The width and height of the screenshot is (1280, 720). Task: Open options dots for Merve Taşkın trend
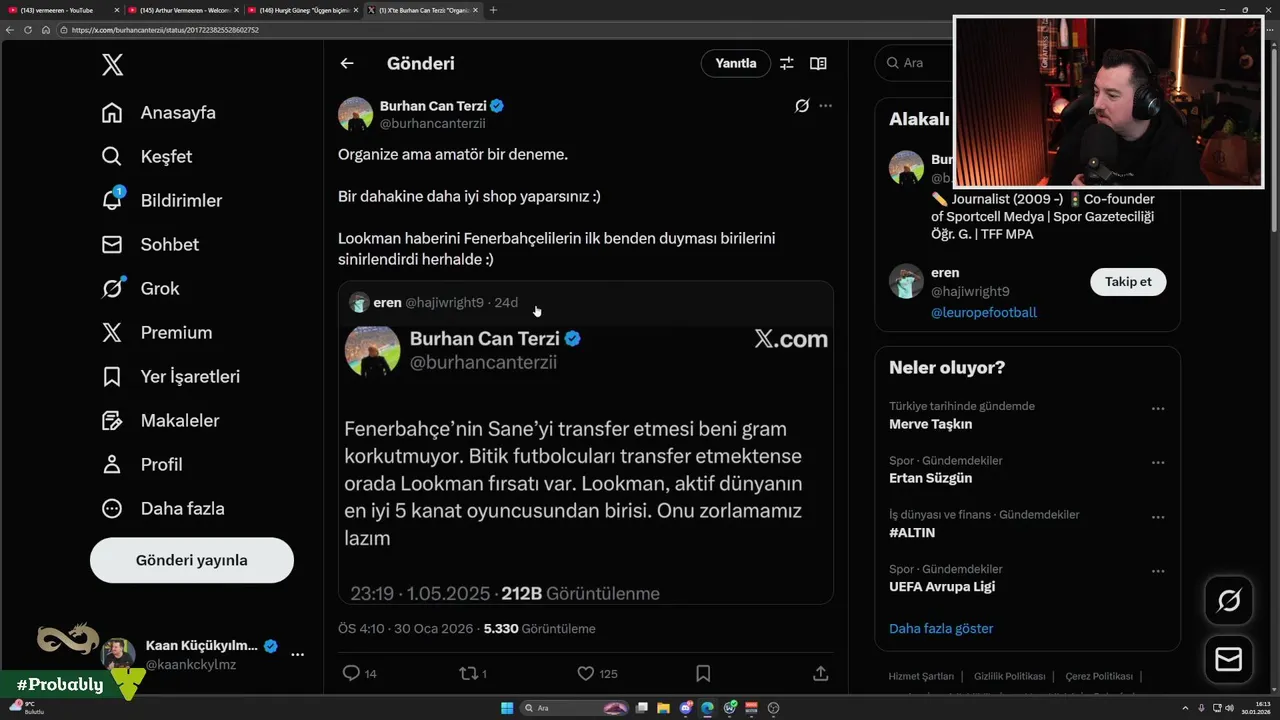pos(1158,409)
